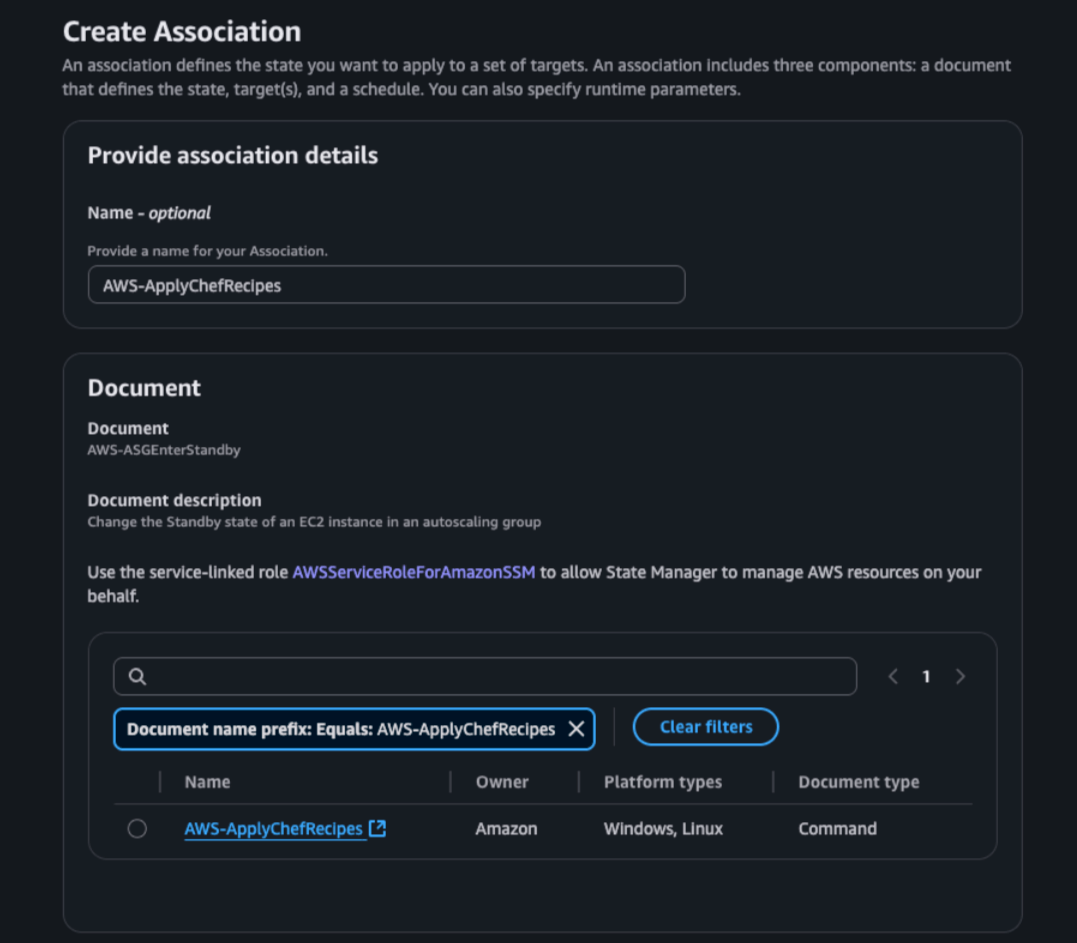
Task: Click the Document name prefix filter text
Action: (341, 729)
